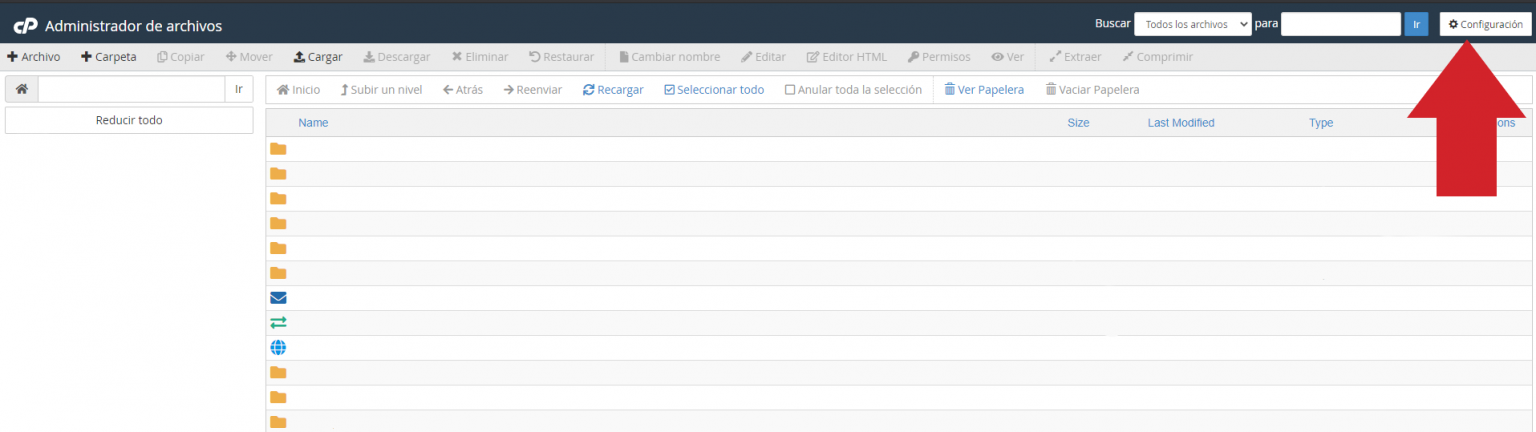Click the Mover toolbar button
Image resolution: width=1536 pixels, height=432 pixels.
[x=249, y=57]
